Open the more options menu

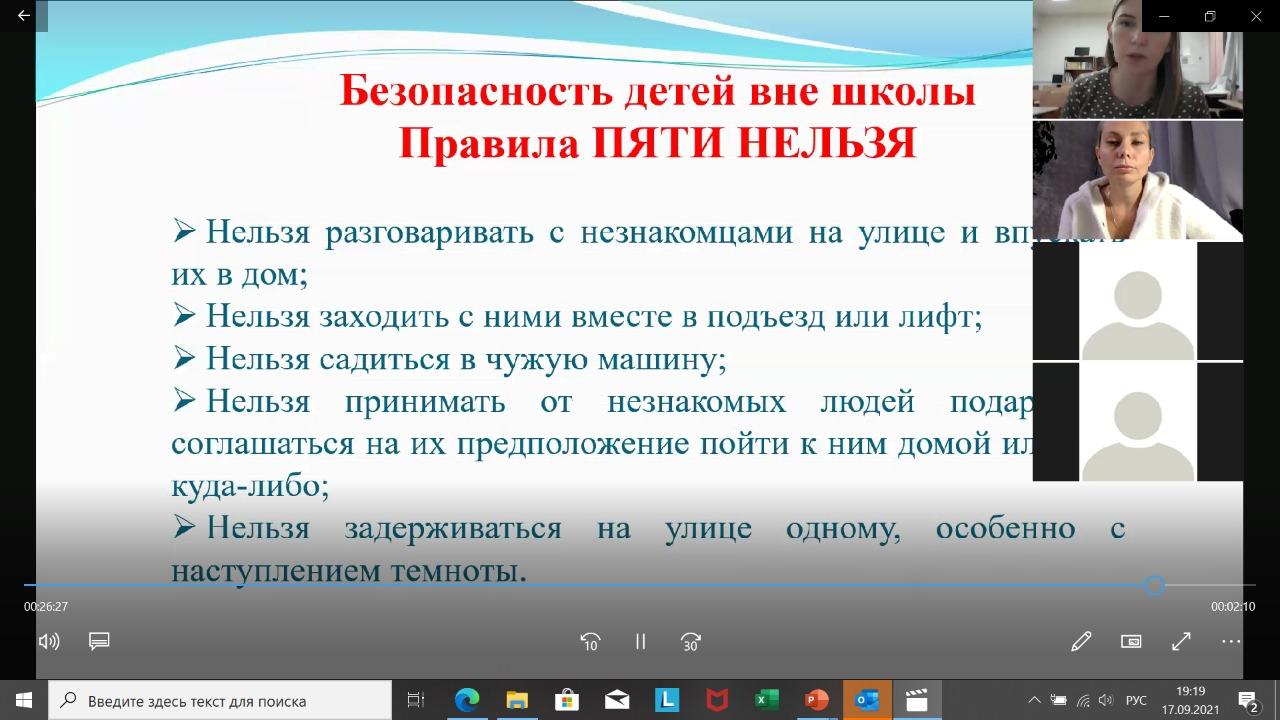coord(1231,642)
